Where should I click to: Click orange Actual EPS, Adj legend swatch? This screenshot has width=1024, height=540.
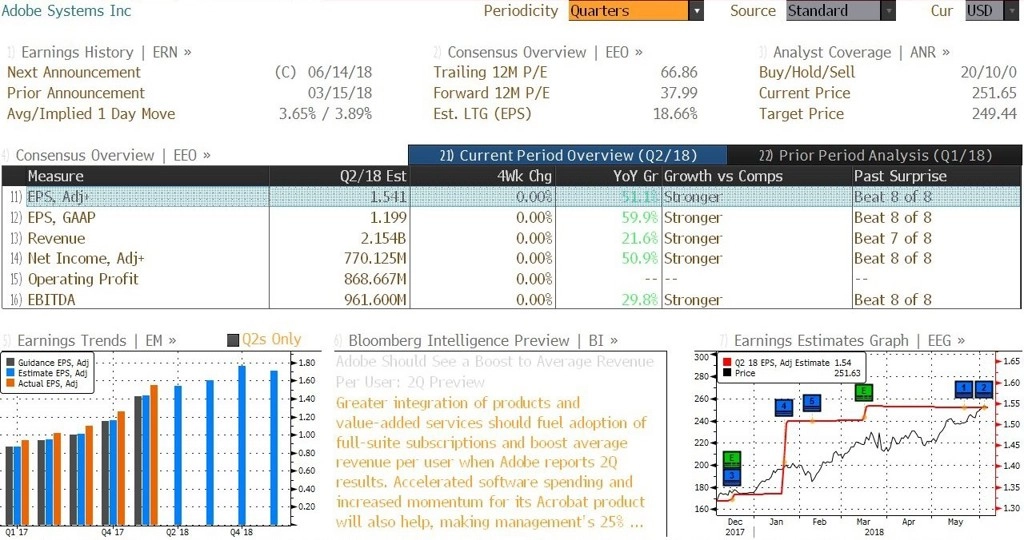tap(10, 383)
